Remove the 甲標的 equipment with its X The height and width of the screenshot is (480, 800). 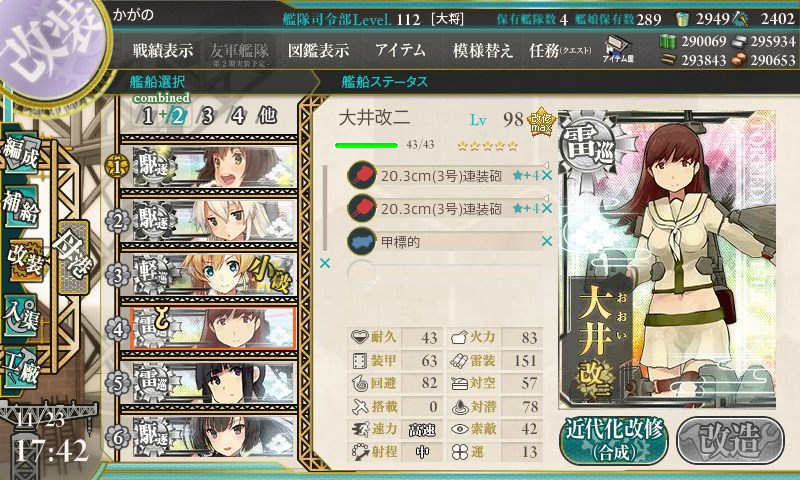point(547,241)
